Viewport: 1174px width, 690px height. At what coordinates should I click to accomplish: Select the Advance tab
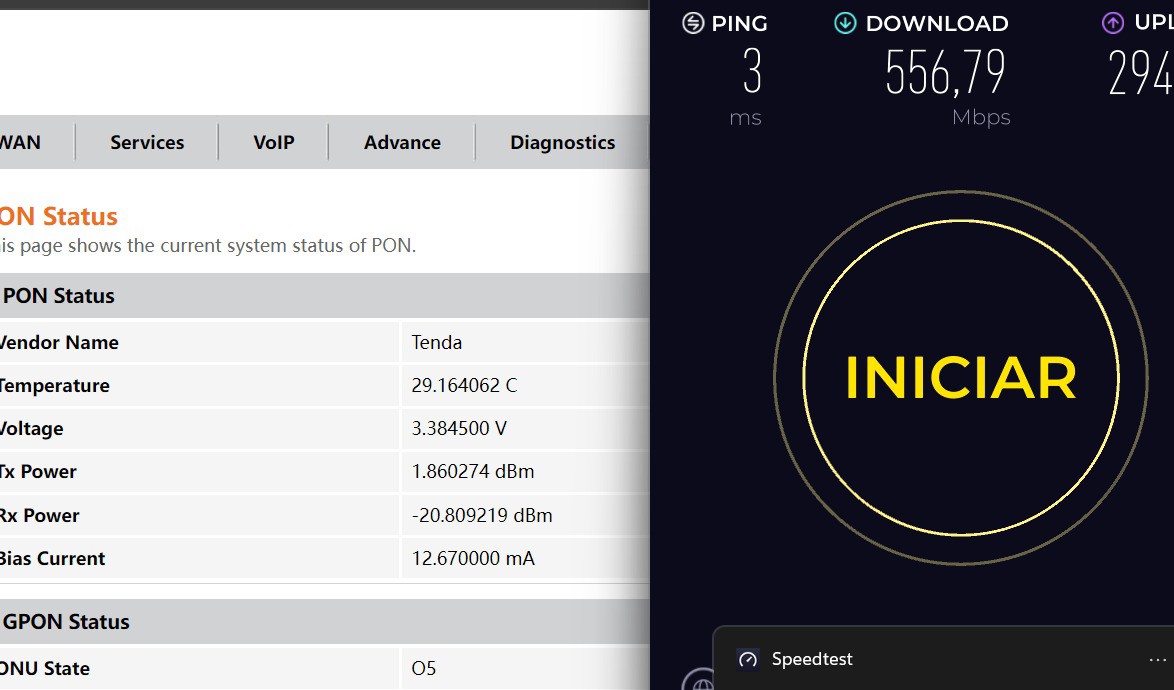click(402, 142)
